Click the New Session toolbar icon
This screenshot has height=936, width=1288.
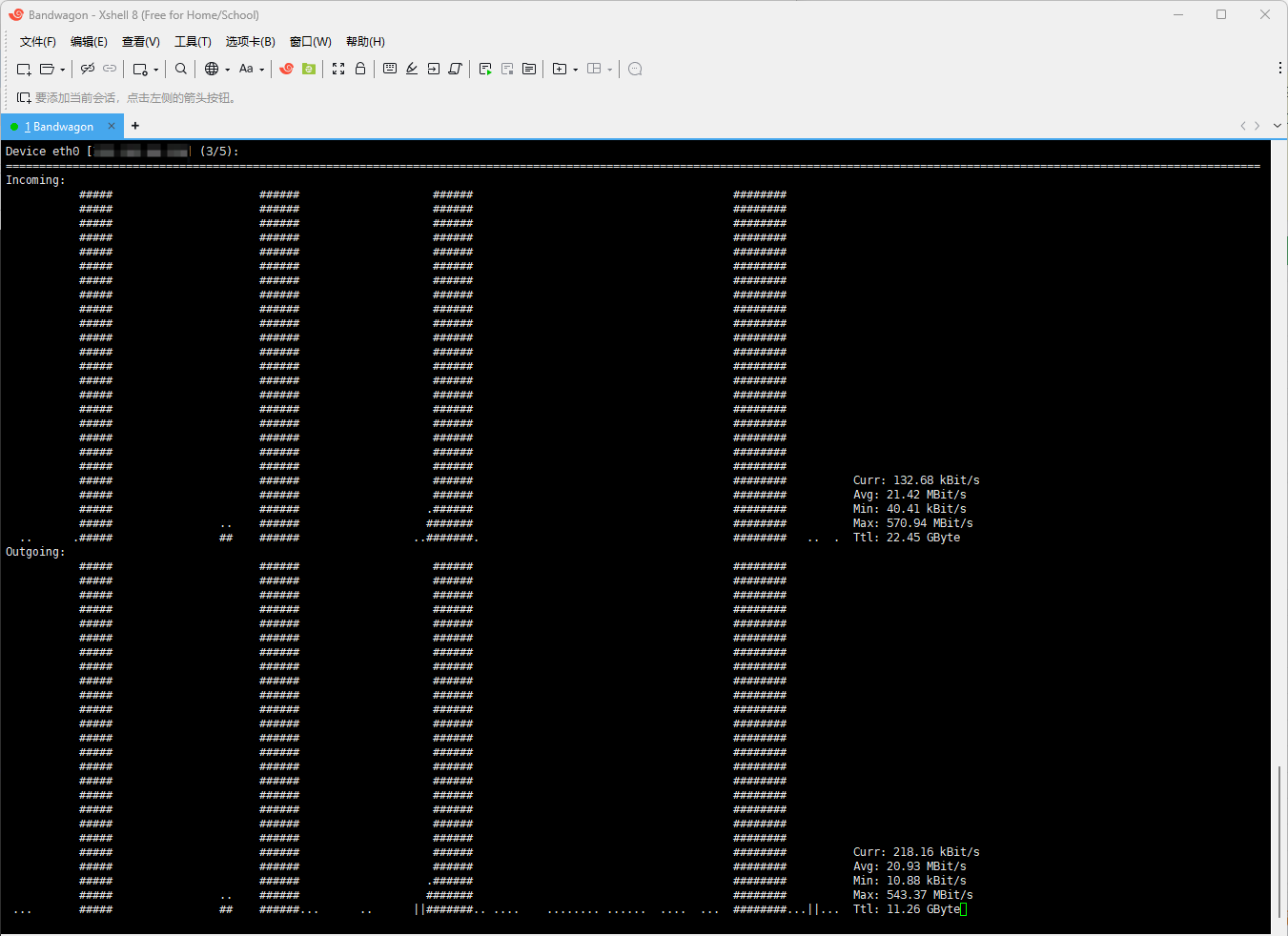(x=24, y=69)
